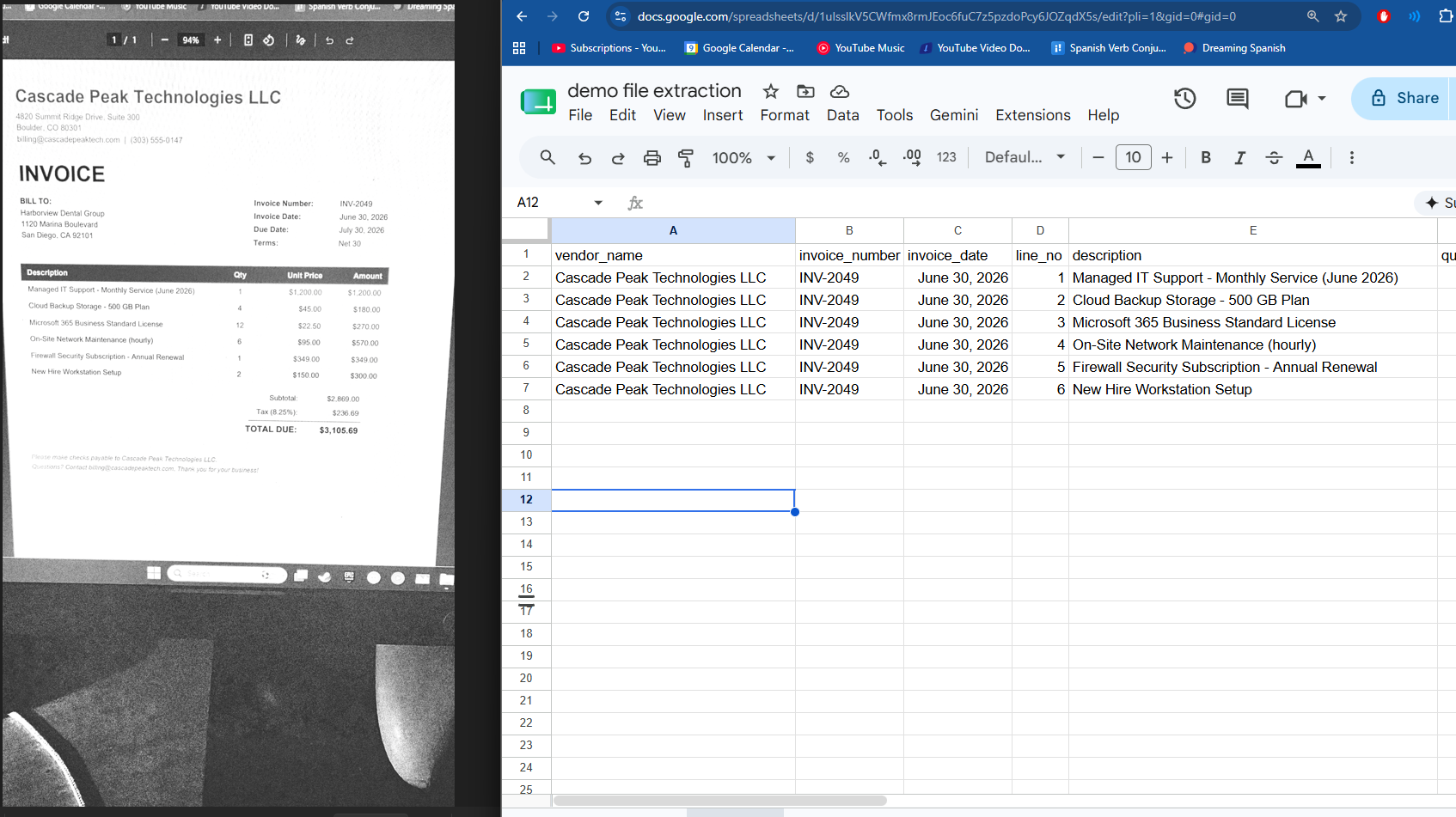The width and height of the screenshot is (1456, 817).
Task: Click decrease decimal places icon
Action: coord(878,157)
